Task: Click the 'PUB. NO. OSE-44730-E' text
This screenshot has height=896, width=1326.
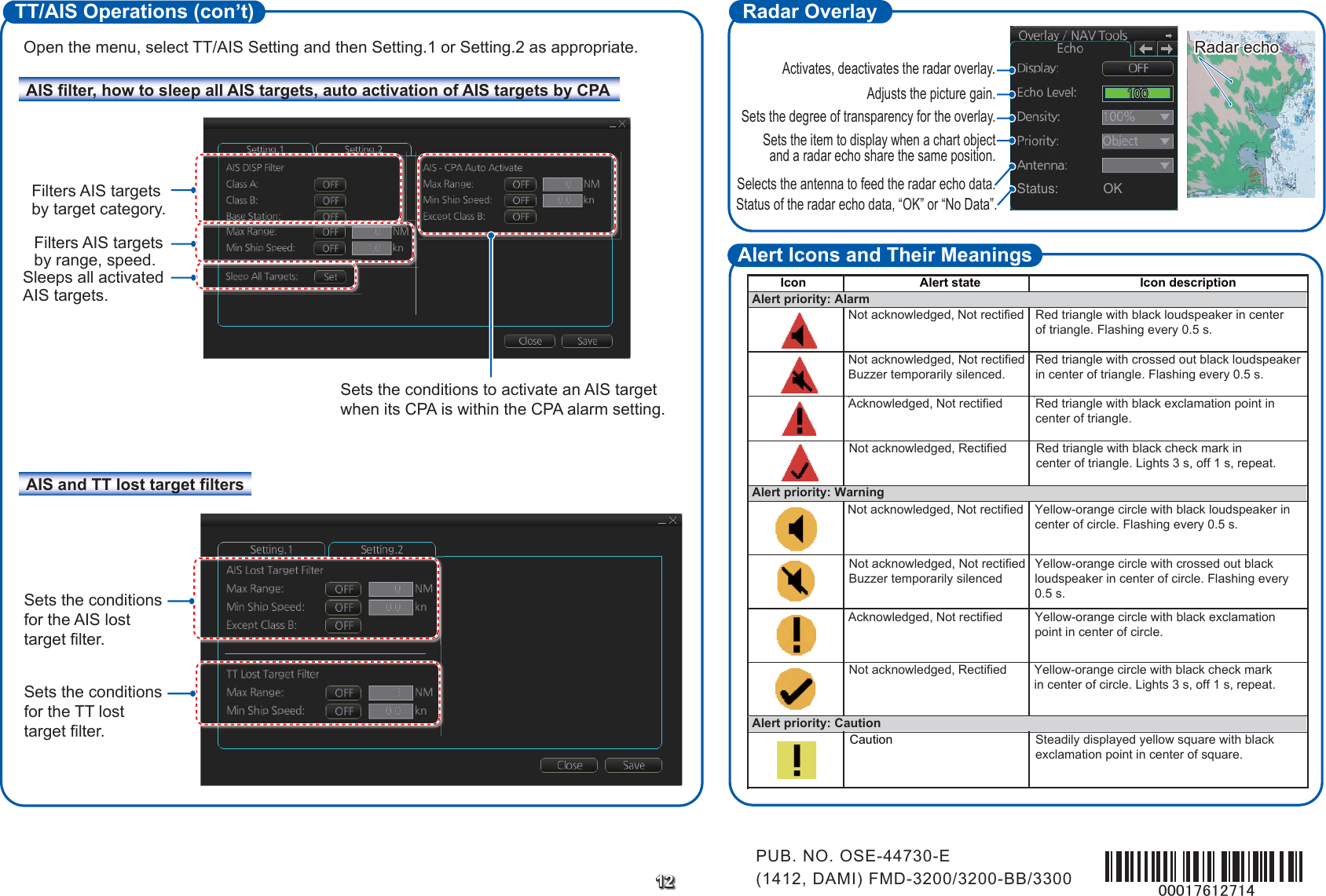Action: tap(852, 856)
